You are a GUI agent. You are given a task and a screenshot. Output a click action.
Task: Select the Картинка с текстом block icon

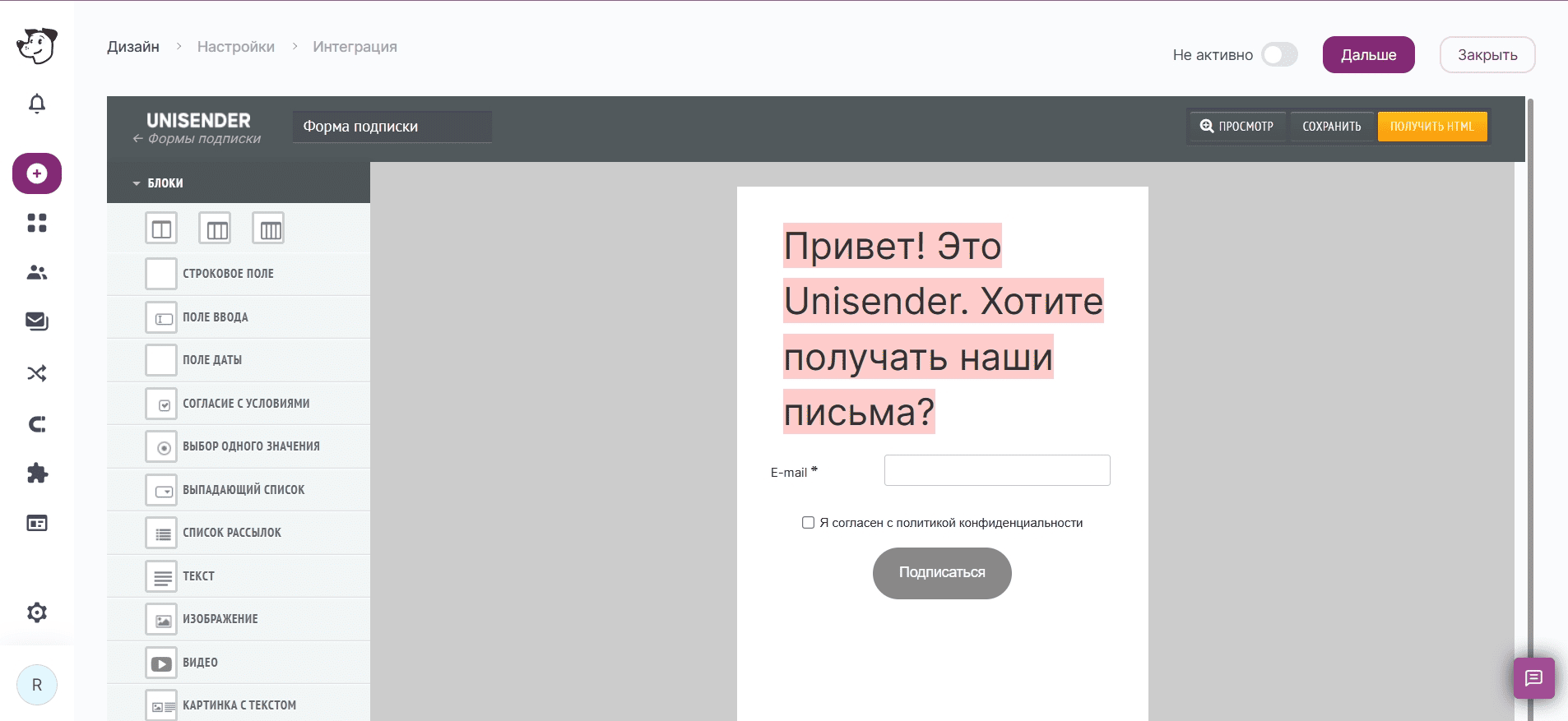tap(161, 705)
